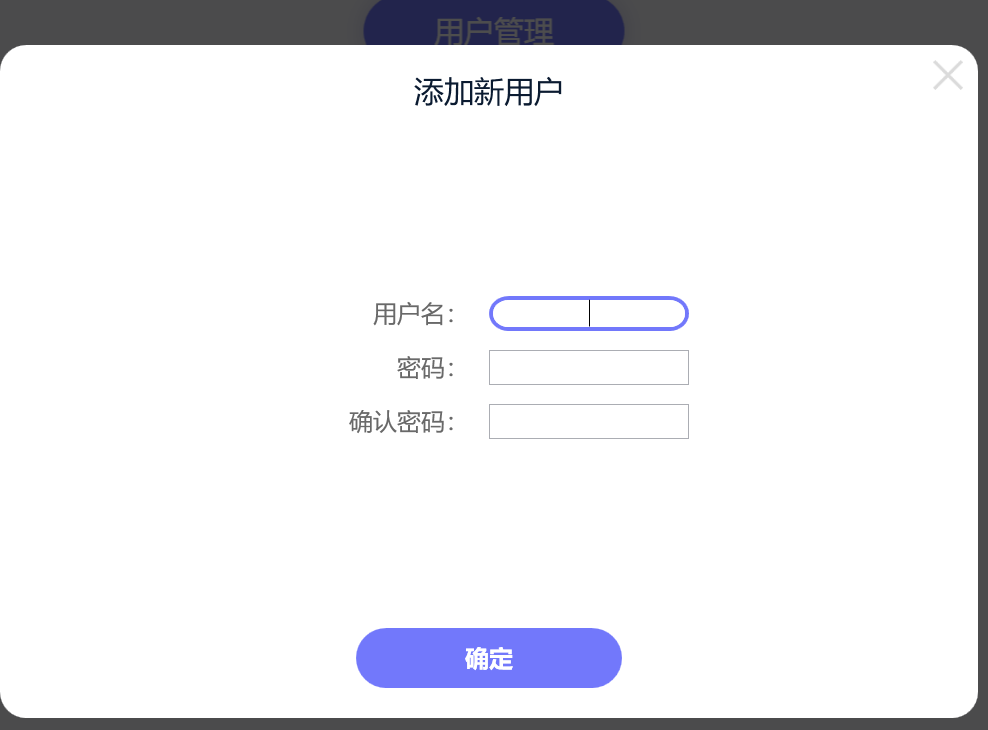
Task: Click the 确认密码: label text
Action: (x=401, y=422)
